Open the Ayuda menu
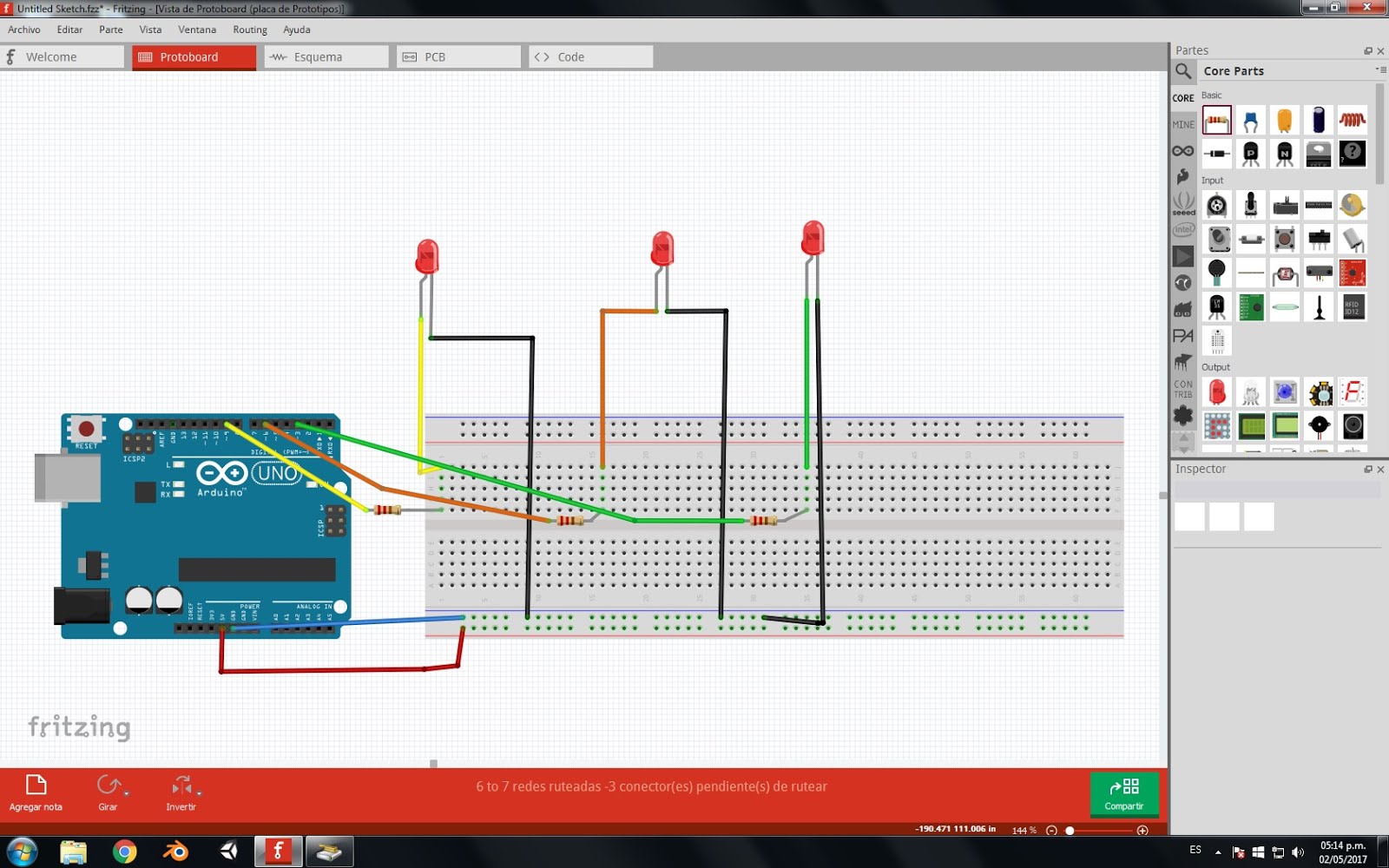The height and width of the screenshot is (868, 1389). tap(297, 30)
